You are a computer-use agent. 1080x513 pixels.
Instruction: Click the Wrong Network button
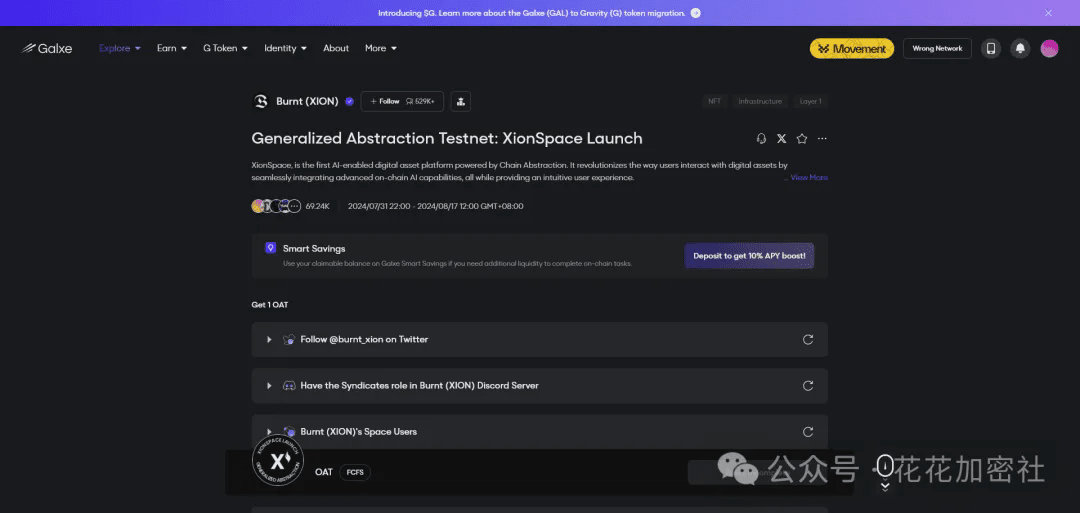[937, 48]
